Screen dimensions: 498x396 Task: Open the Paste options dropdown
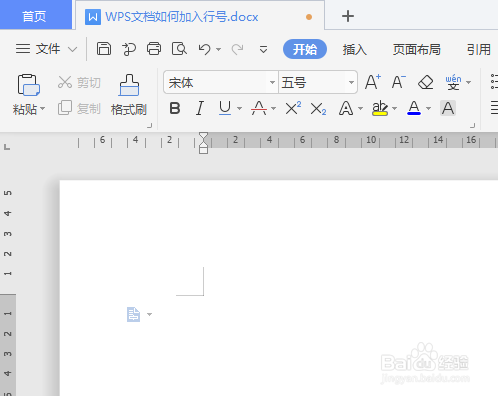[x=43, y=109]
